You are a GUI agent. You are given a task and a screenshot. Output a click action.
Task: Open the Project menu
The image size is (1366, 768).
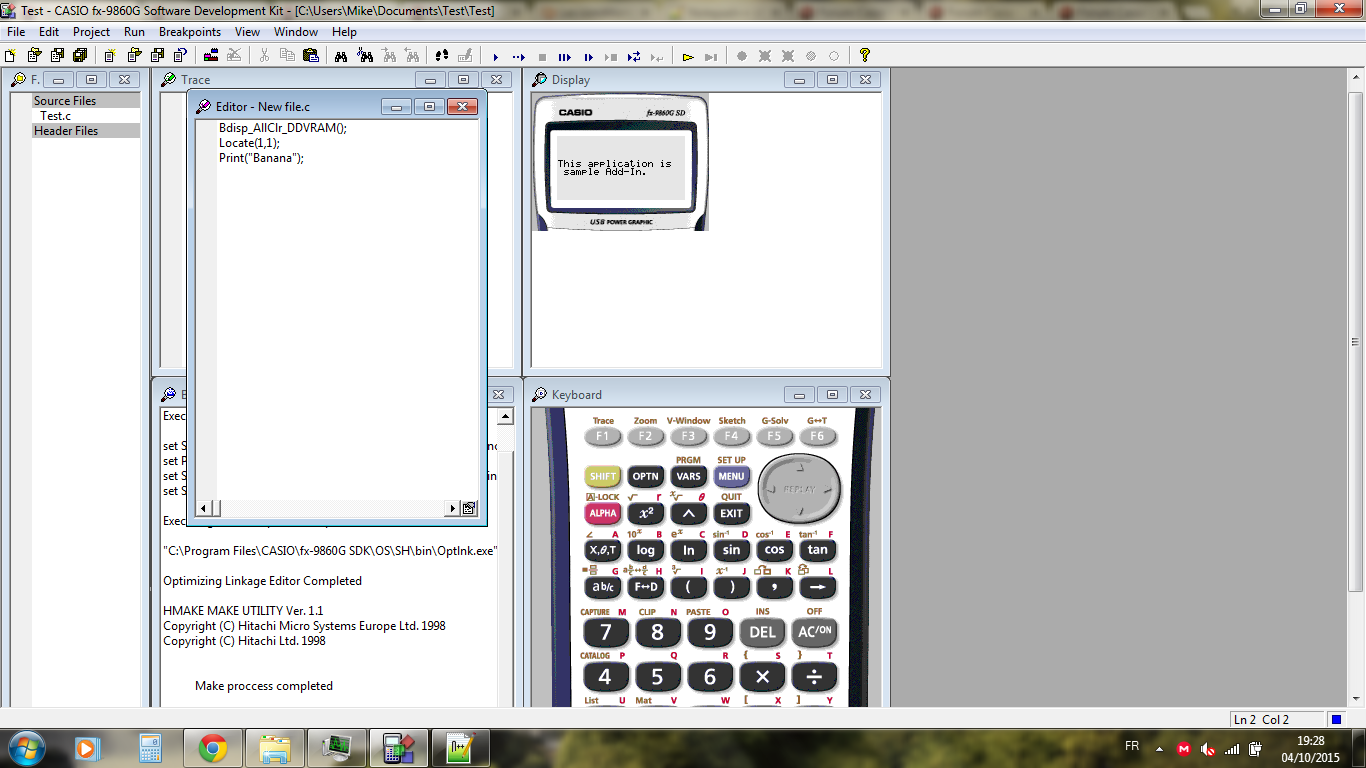click(91, 32)
